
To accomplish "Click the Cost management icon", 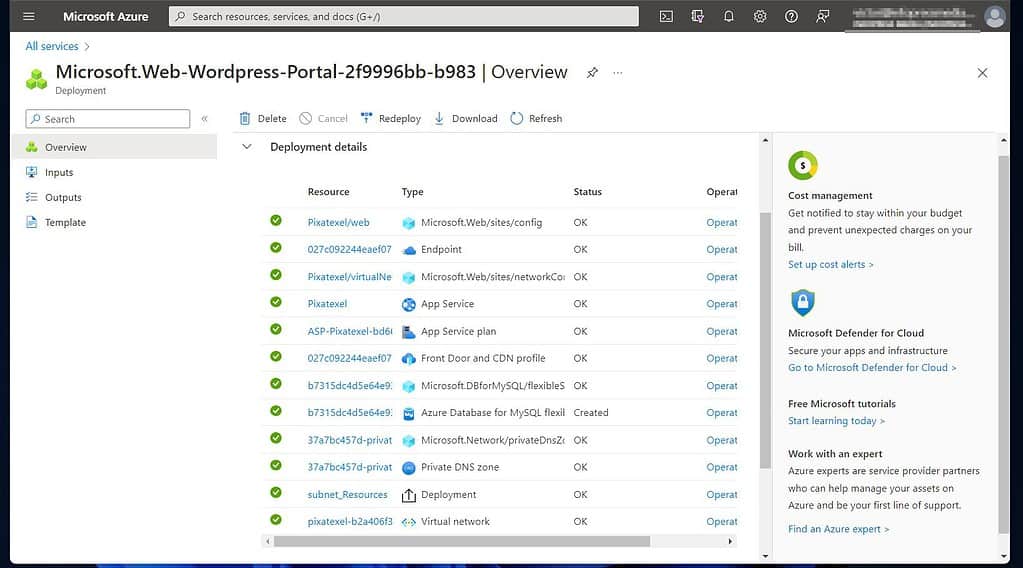I will (x=802, y=166).
